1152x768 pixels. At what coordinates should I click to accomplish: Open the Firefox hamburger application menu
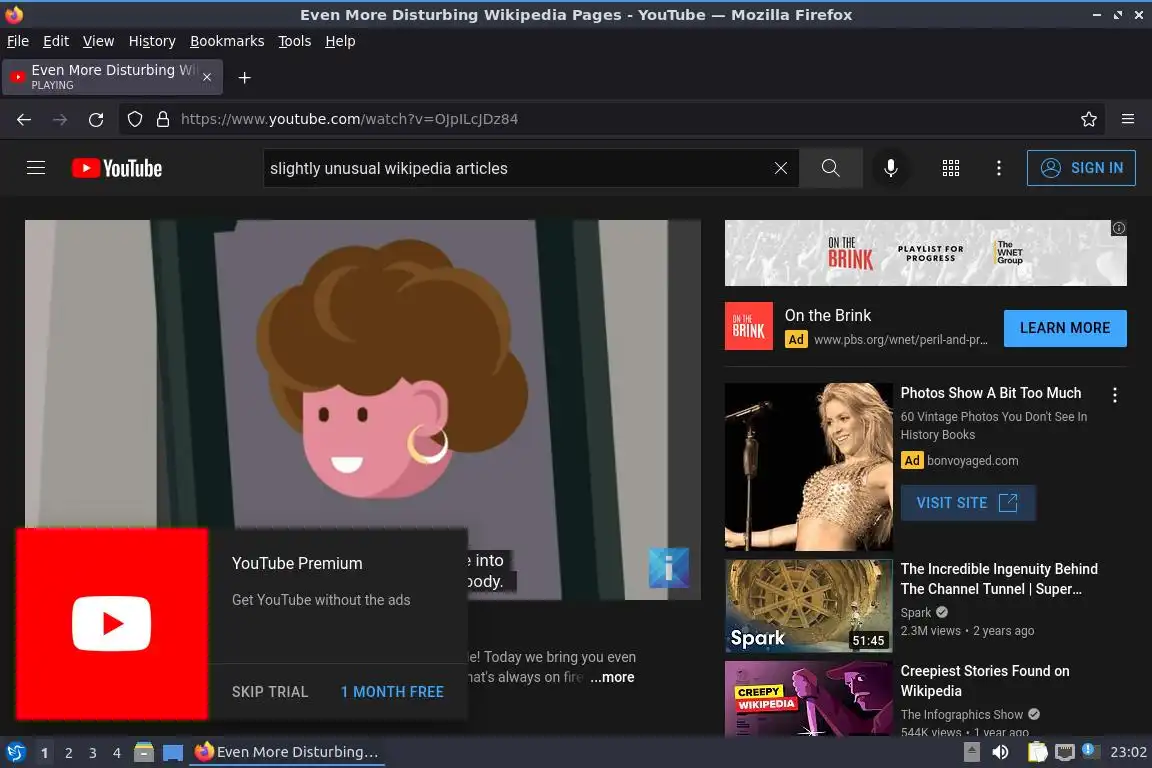[1128, 119]
